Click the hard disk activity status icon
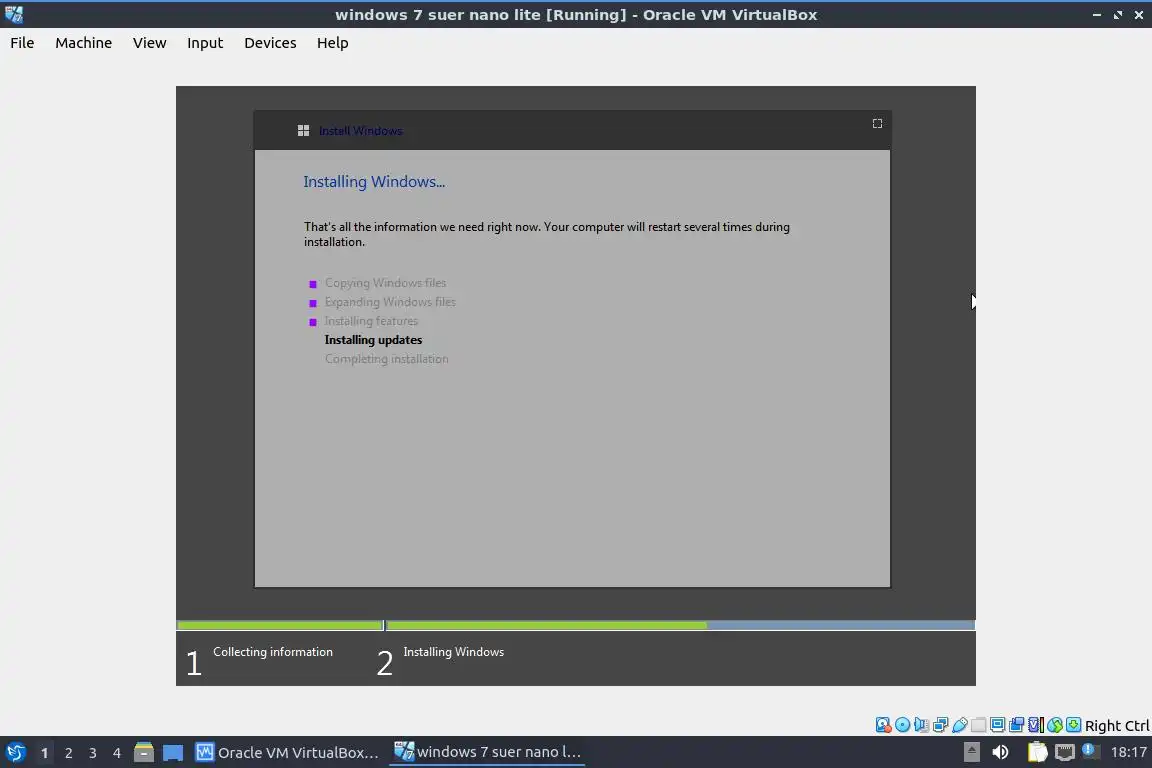This screenshot has width=1152, height=768. tap(883, 725)
